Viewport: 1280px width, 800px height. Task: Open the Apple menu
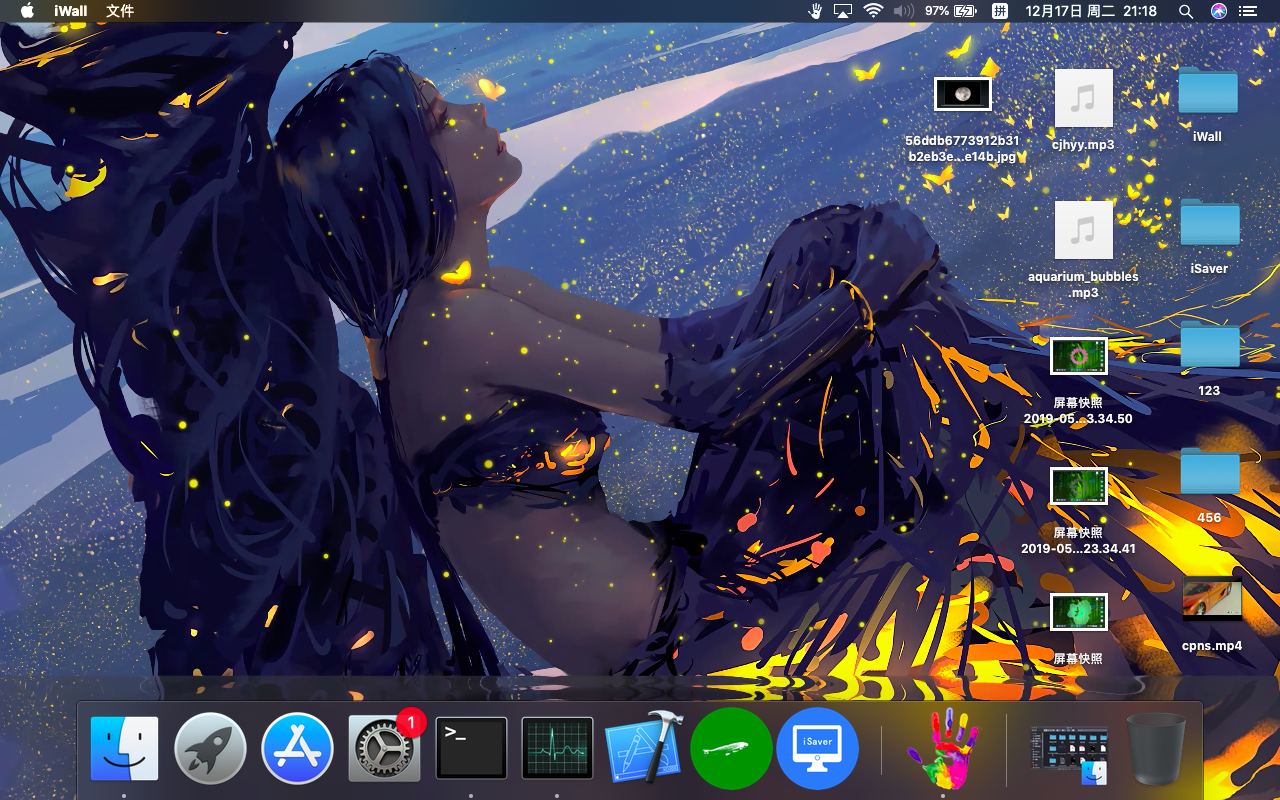coord(27,11)
